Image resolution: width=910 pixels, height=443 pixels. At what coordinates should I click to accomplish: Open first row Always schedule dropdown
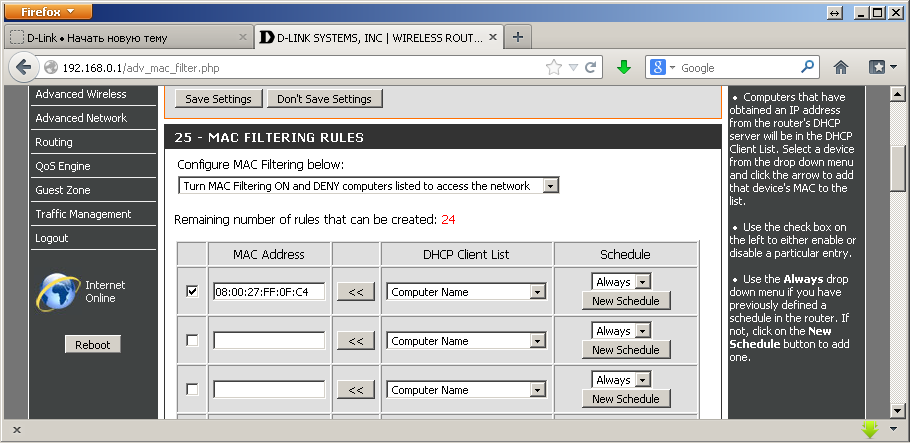pos(643,282)
